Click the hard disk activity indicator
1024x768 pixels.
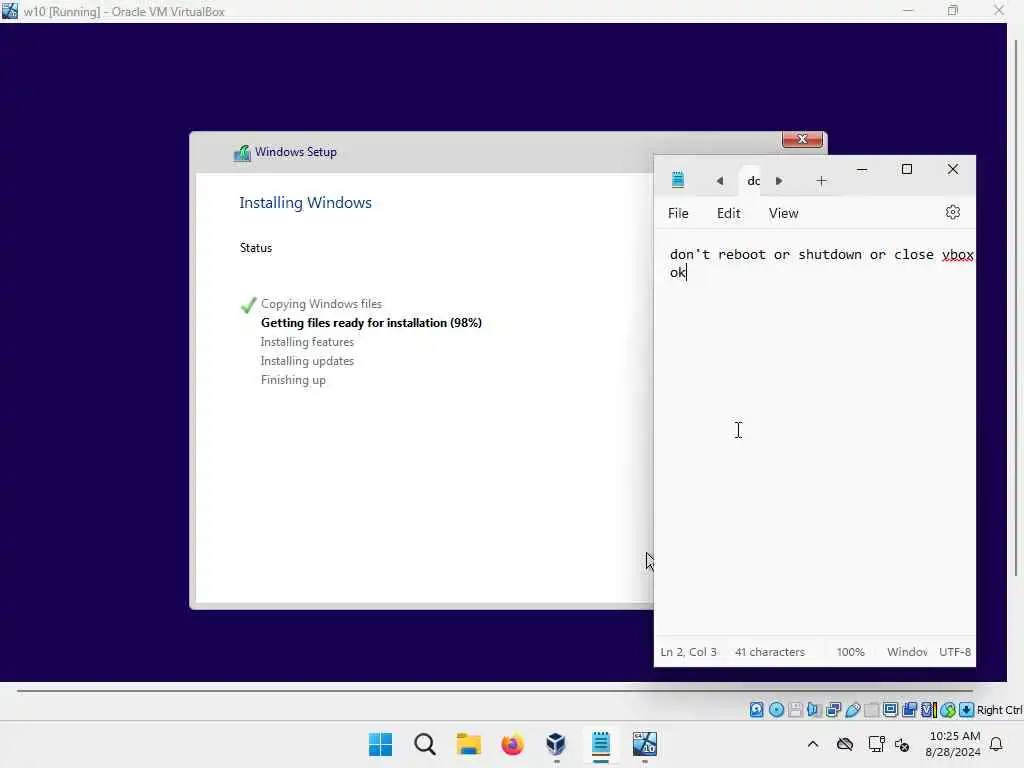756,710
